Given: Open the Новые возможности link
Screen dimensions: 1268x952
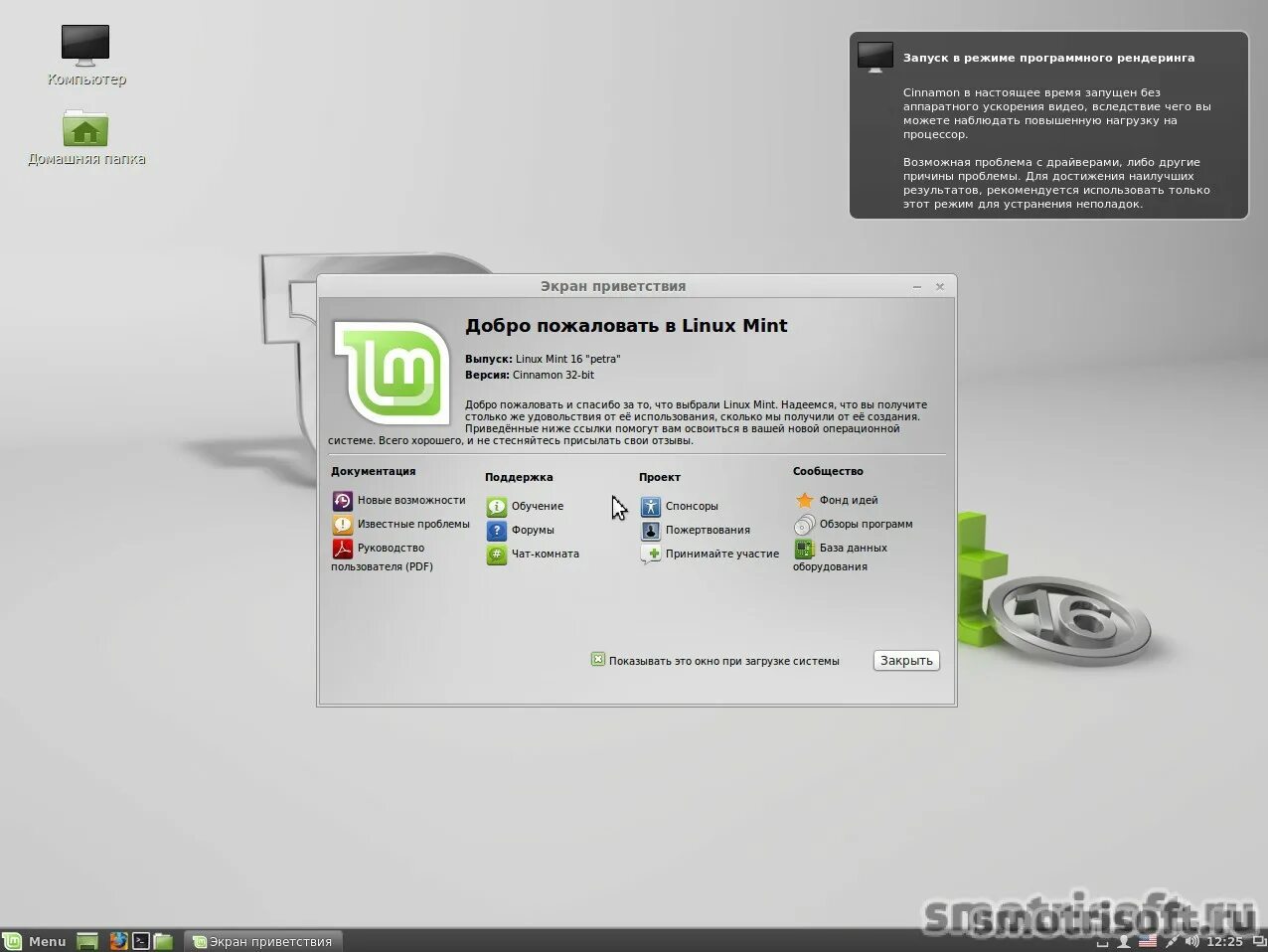Looking at the screenshot, I should (411, 500).
